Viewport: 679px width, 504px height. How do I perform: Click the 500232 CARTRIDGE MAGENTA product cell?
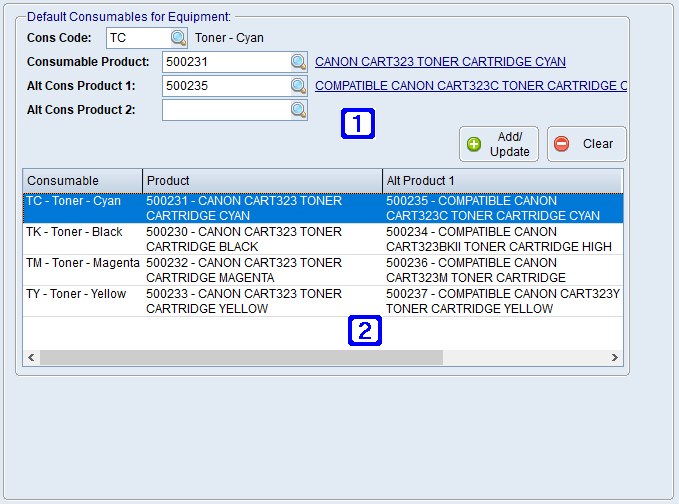pos(262,270)
